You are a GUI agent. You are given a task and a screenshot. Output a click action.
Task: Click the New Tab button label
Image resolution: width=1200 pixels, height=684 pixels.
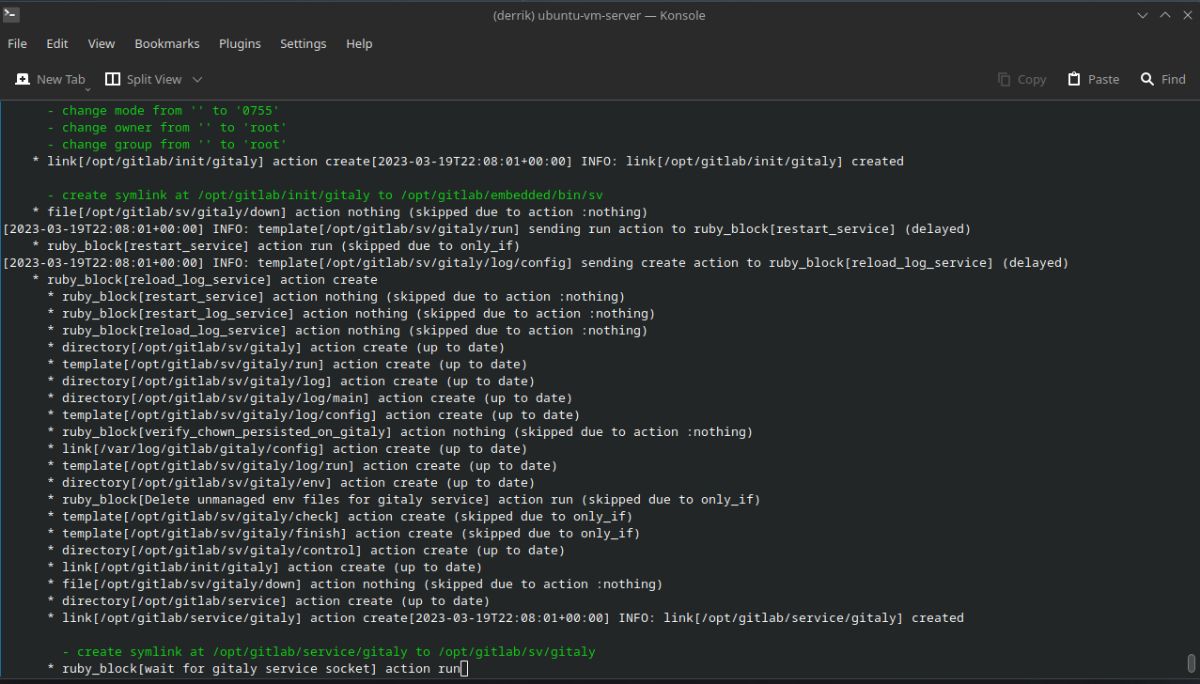coord(61,79)
